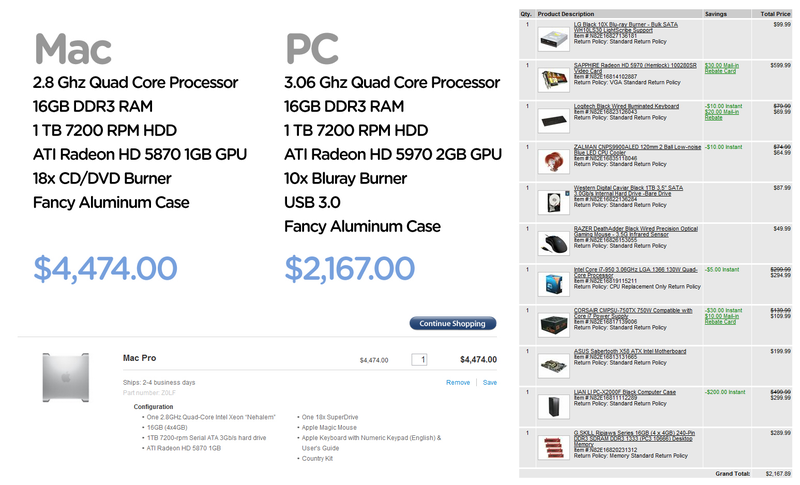Open the G.SKILL Ripjaws 16GB memory link
This screenshot has height=485, width=800.
tap(634, 438)
